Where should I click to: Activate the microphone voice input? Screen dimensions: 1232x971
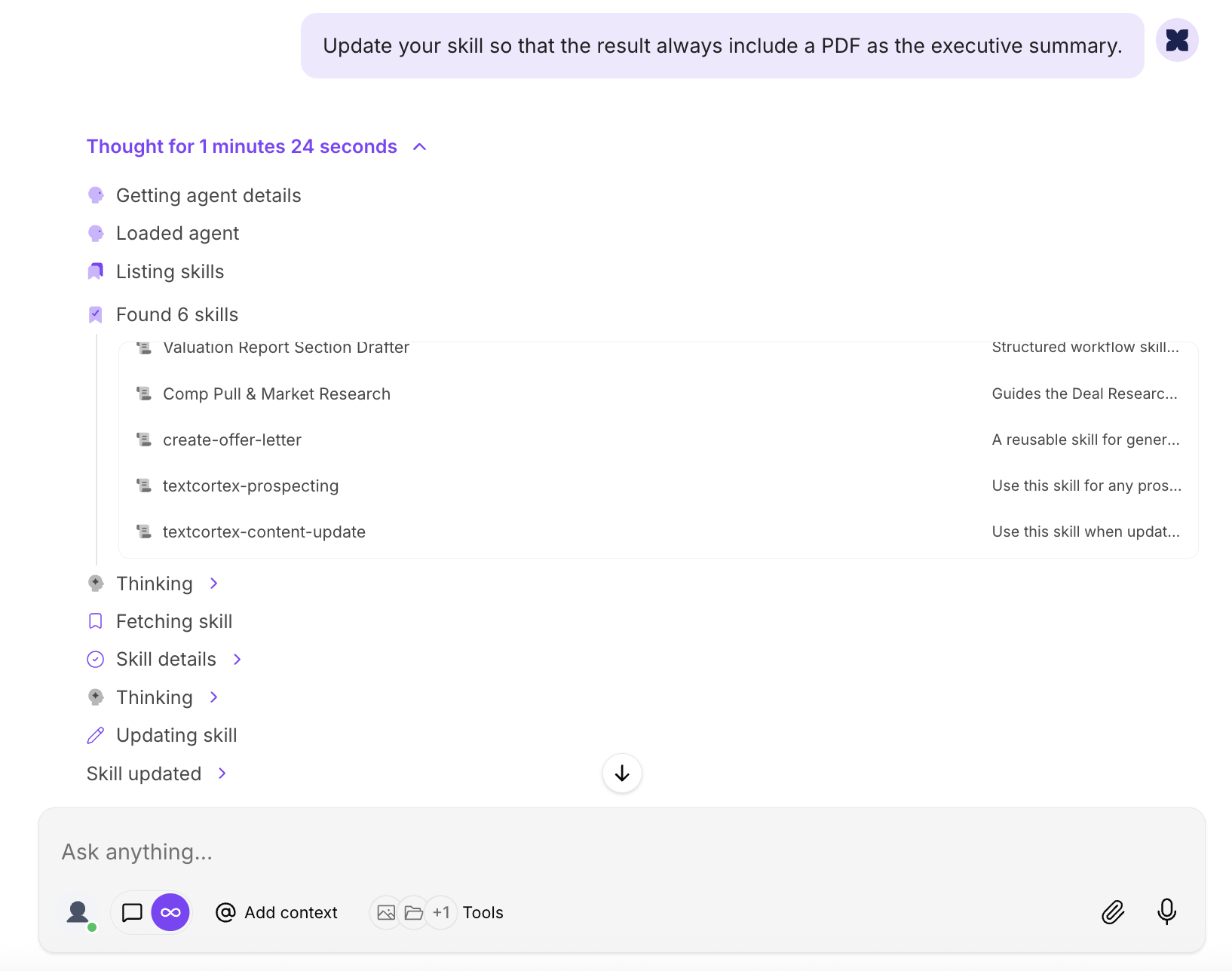tap(1166, 912)
